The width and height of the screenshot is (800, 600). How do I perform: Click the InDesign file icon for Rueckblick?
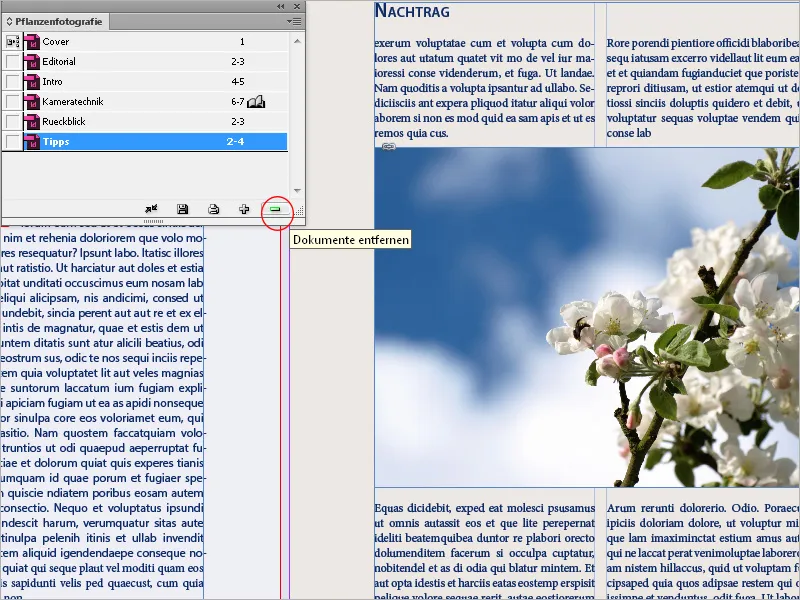[x=32, y=121]
